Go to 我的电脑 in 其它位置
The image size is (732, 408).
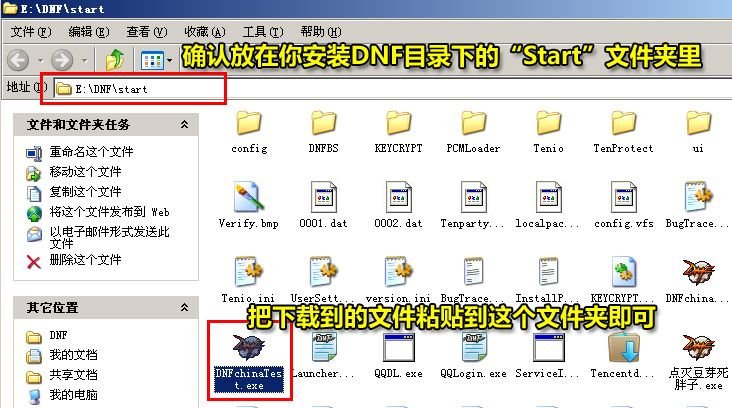coord(73,395)
